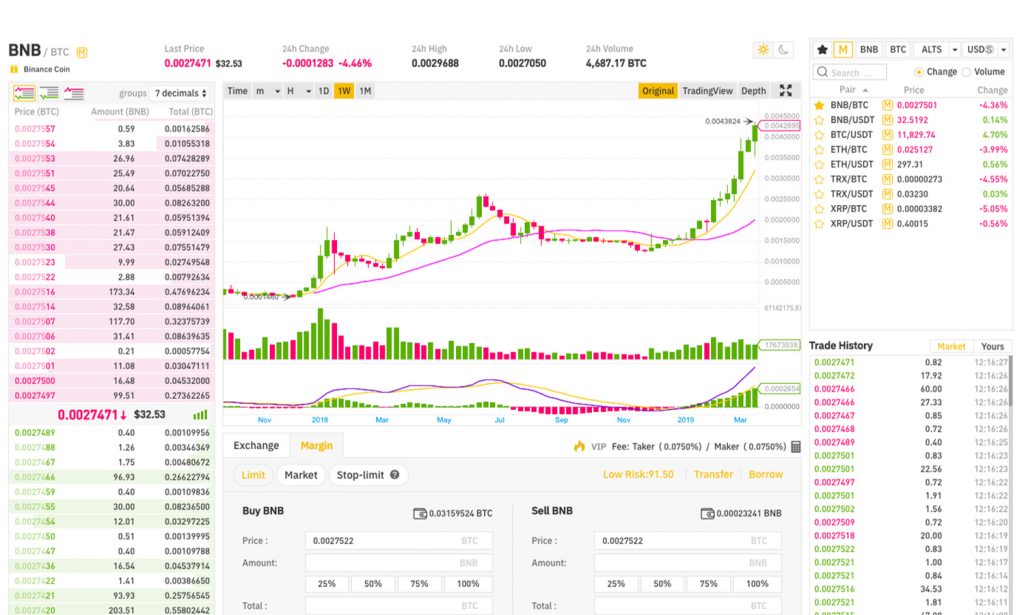
Task: Favorite the ETH/USDT pair star
Action: pos(819,165)
